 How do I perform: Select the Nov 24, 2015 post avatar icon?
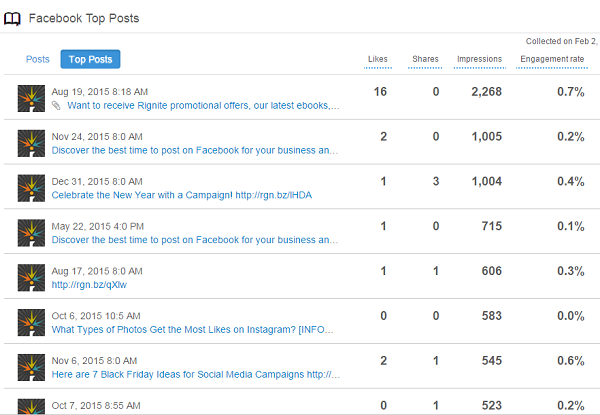pos(31,143)
